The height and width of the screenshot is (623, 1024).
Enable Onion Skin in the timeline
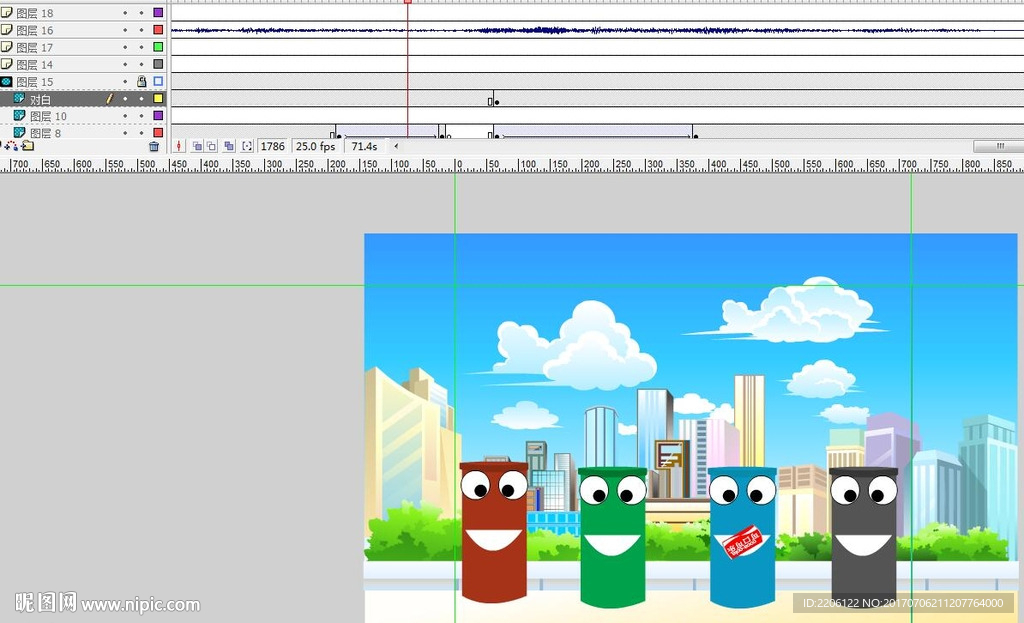pos(197,146)
